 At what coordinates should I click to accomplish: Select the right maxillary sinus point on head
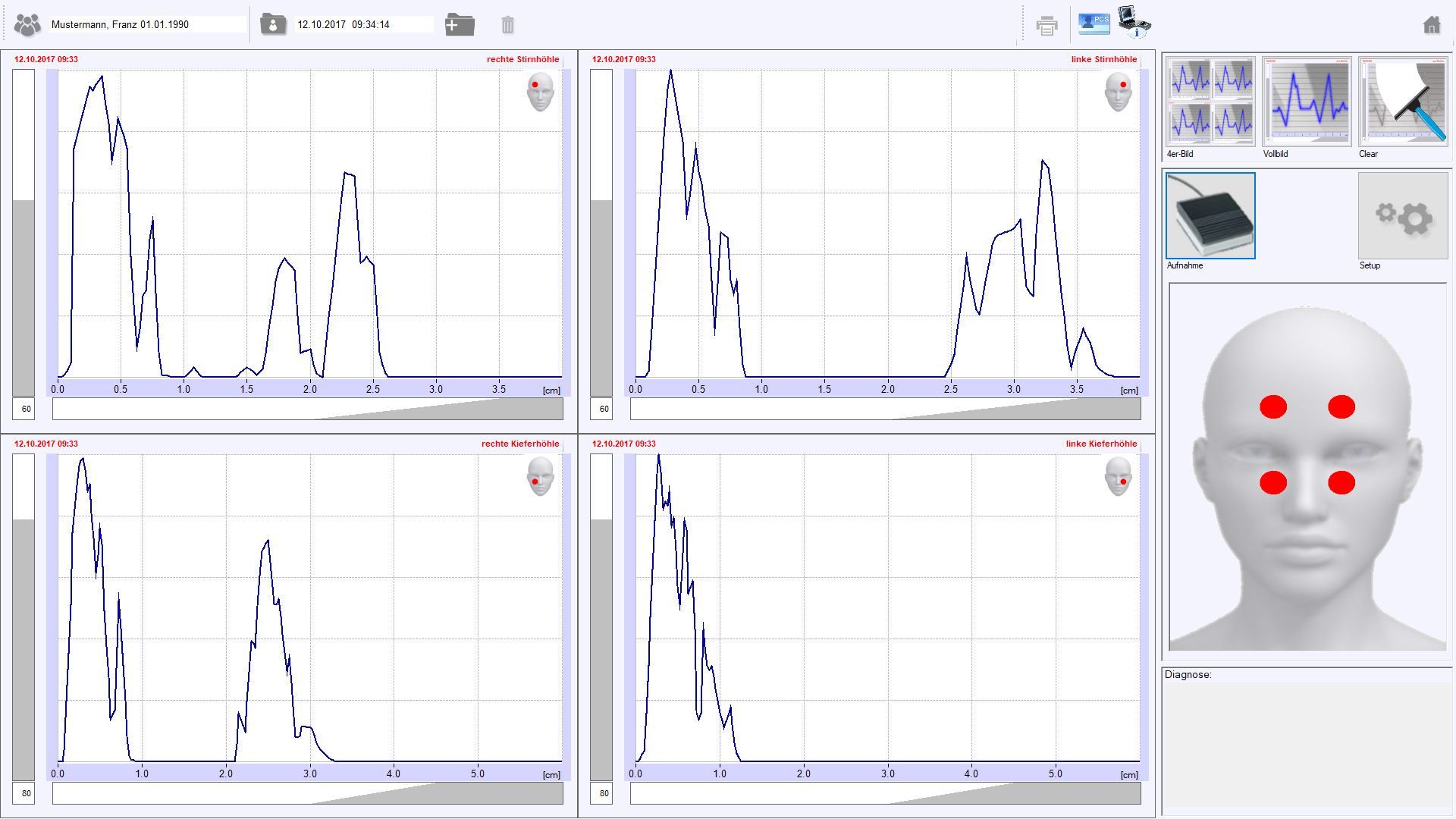click(1273, 482)
